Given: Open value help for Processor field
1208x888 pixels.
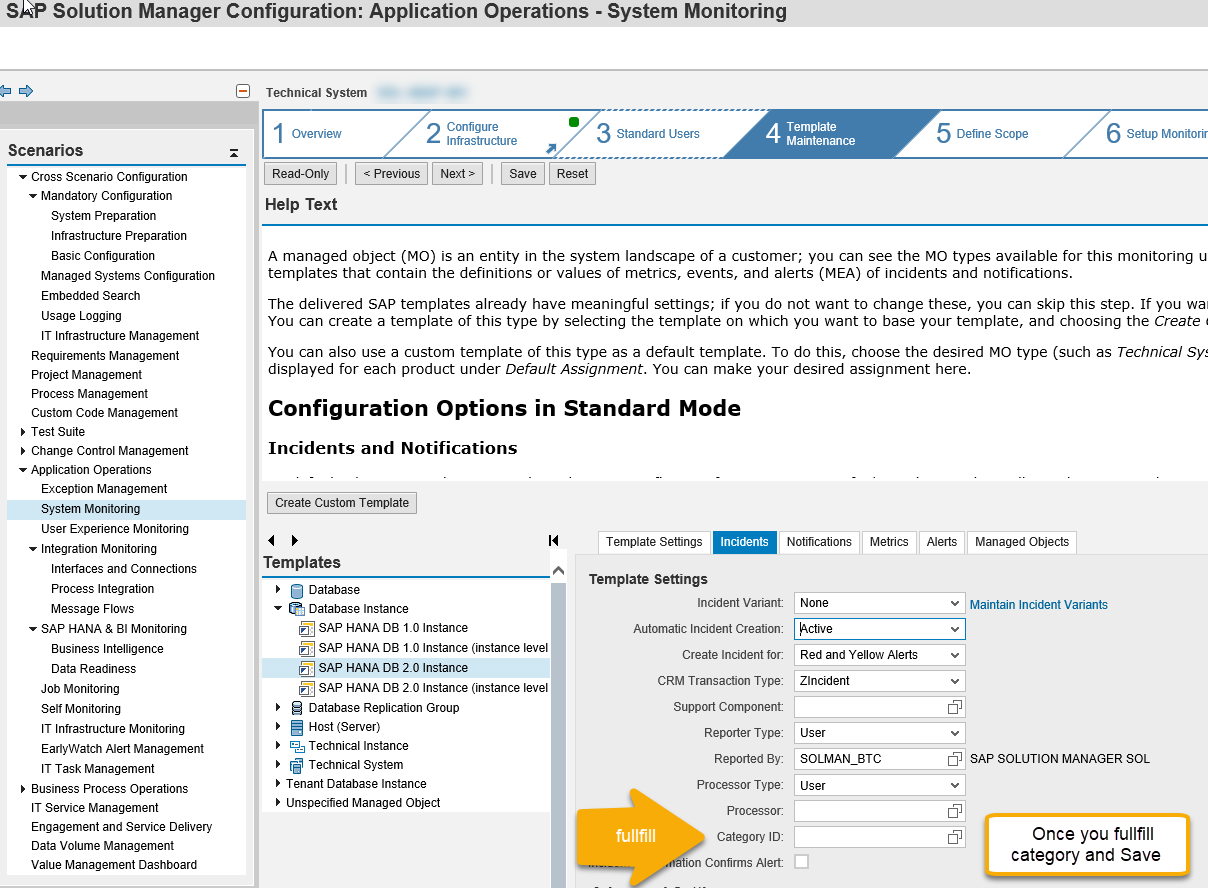Looking at the screenshot, I should [955, 811].
